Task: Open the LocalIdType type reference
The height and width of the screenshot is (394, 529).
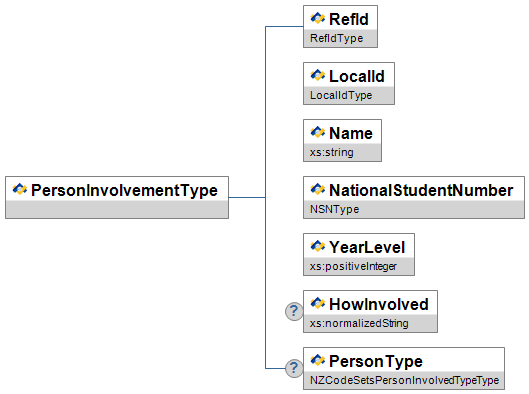Action: [x=341, y=95]
